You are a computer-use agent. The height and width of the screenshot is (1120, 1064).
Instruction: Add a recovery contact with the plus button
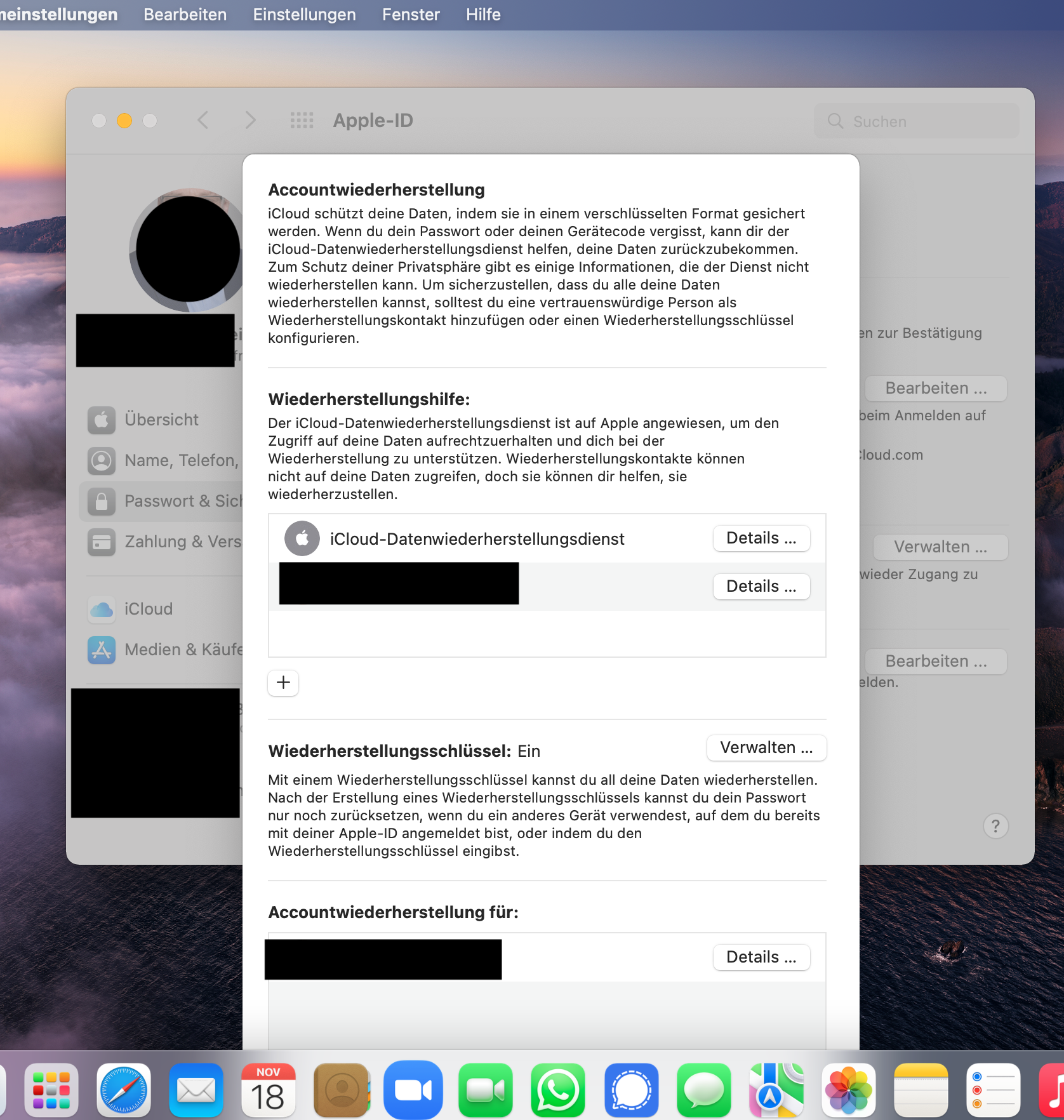click(283, 683)
